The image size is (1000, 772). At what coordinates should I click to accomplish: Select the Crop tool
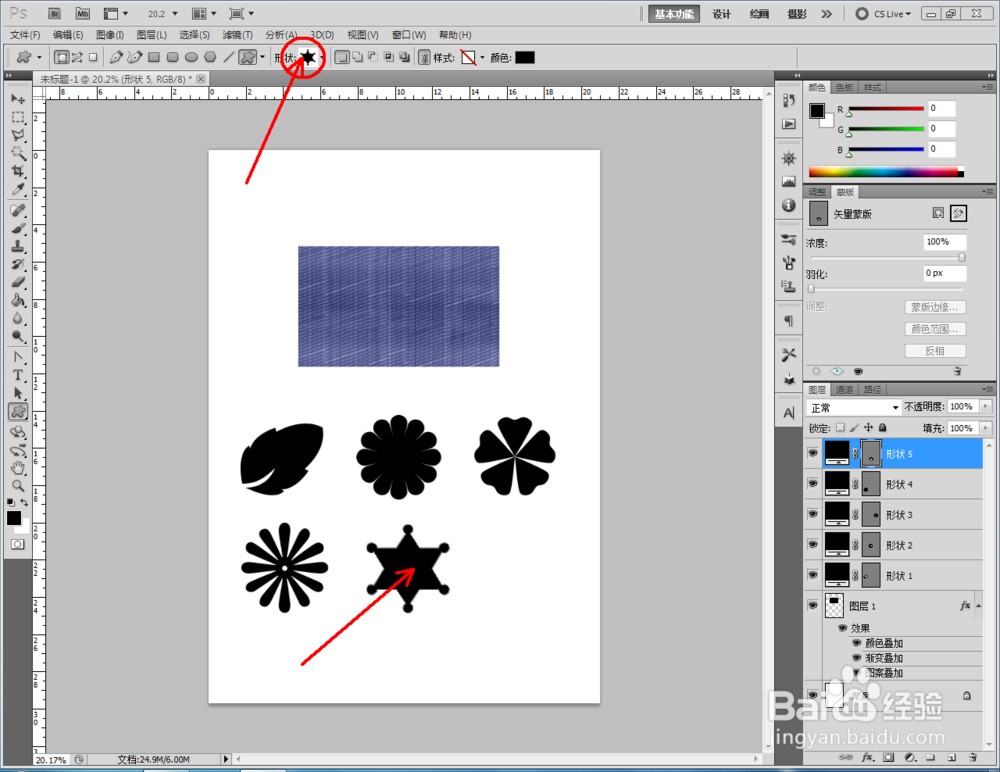tap(18, 171)
